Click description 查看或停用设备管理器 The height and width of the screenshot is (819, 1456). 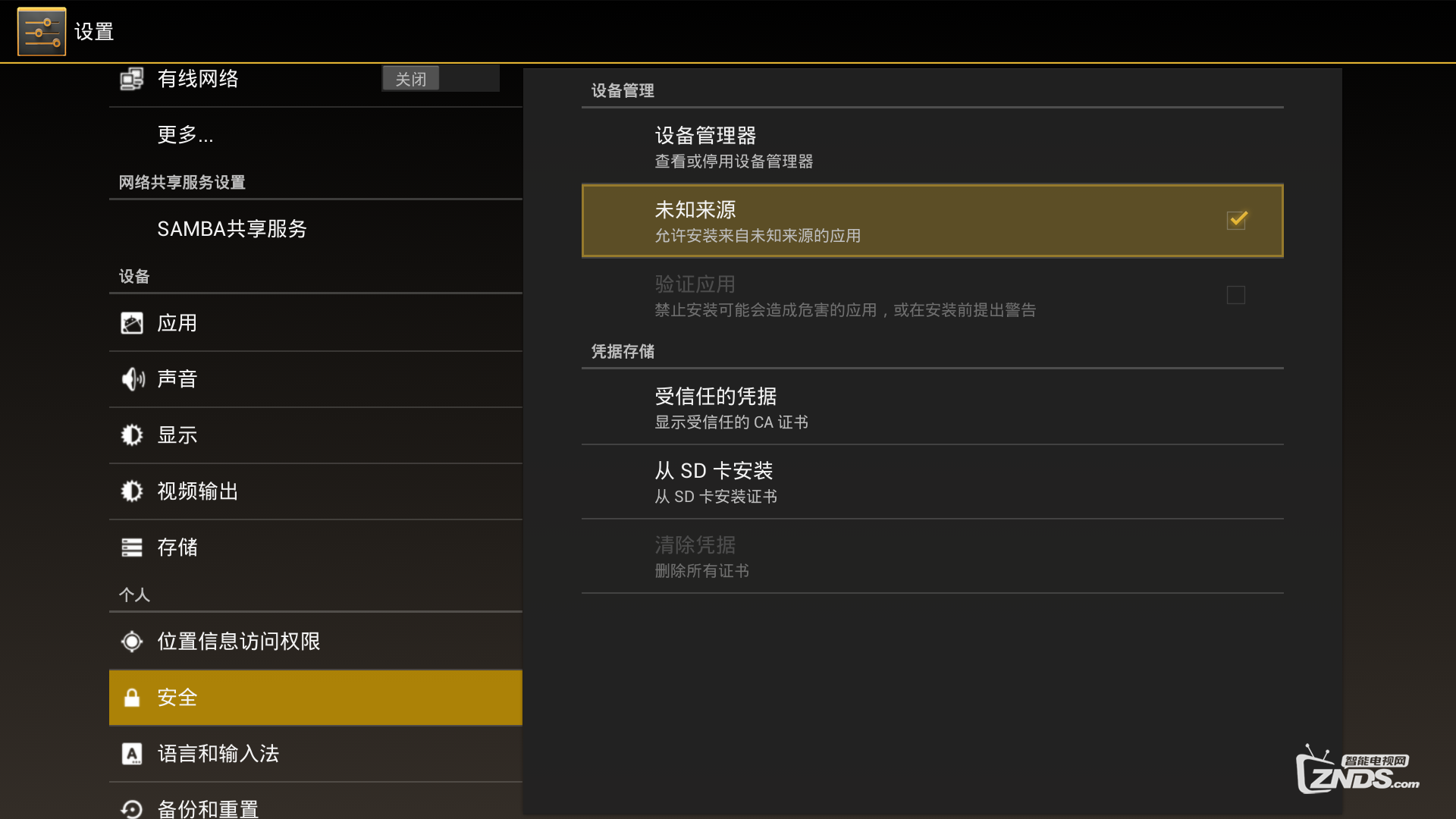[x=734, y=162]
